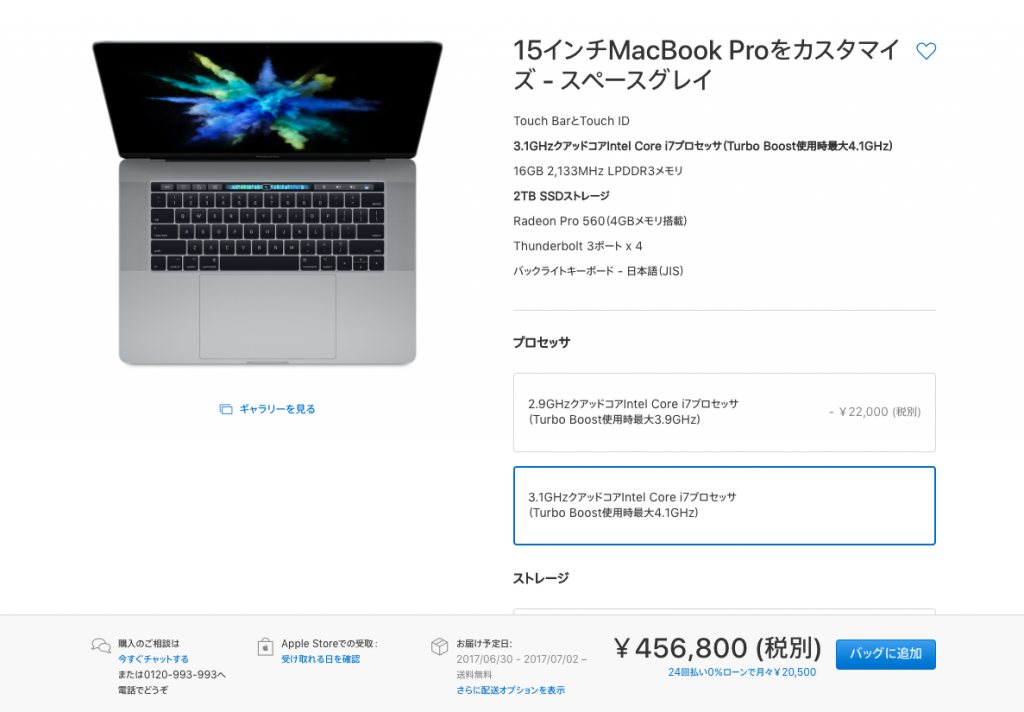Expand さらに配送オプションを表示 delivery options
The image size is (1024, 712).
pyautogui.click(x=511, y=690)
